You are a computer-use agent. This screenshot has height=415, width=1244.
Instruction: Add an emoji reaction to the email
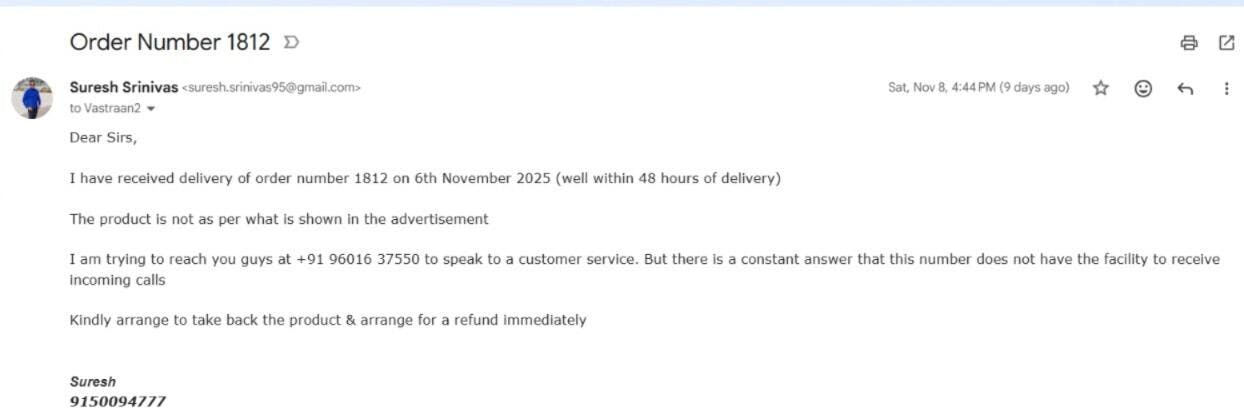(1143, 88)
